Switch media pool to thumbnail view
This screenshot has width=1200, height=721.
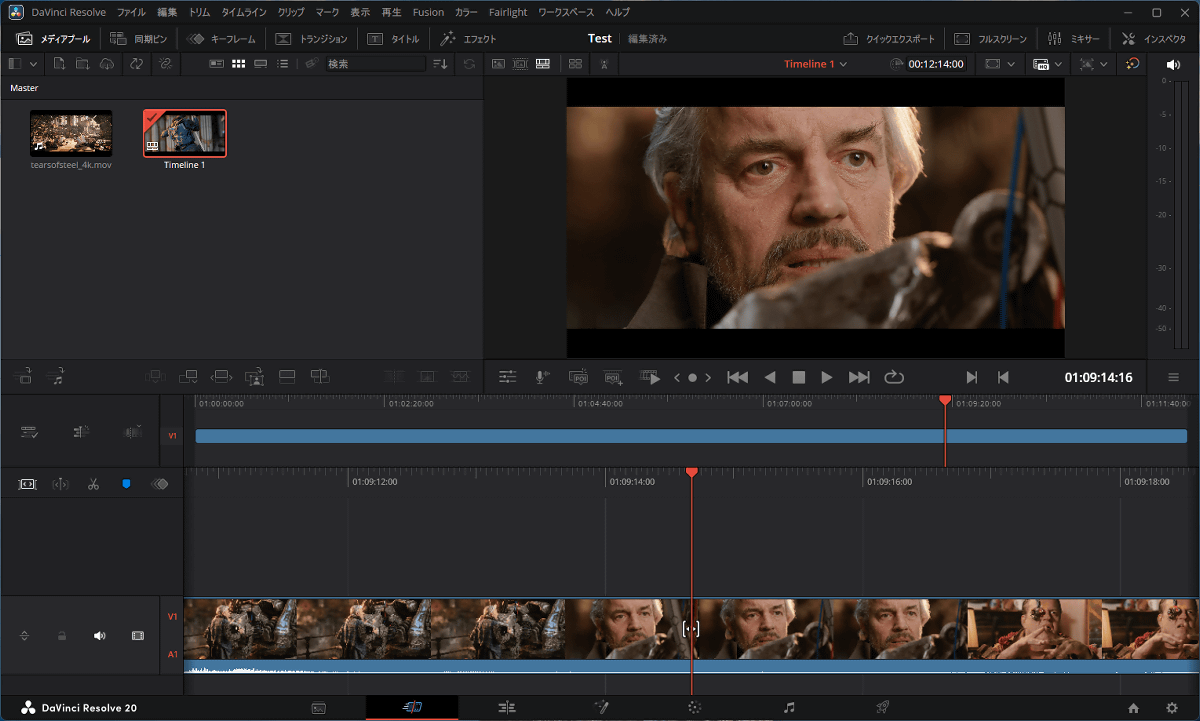coord(238,63)
